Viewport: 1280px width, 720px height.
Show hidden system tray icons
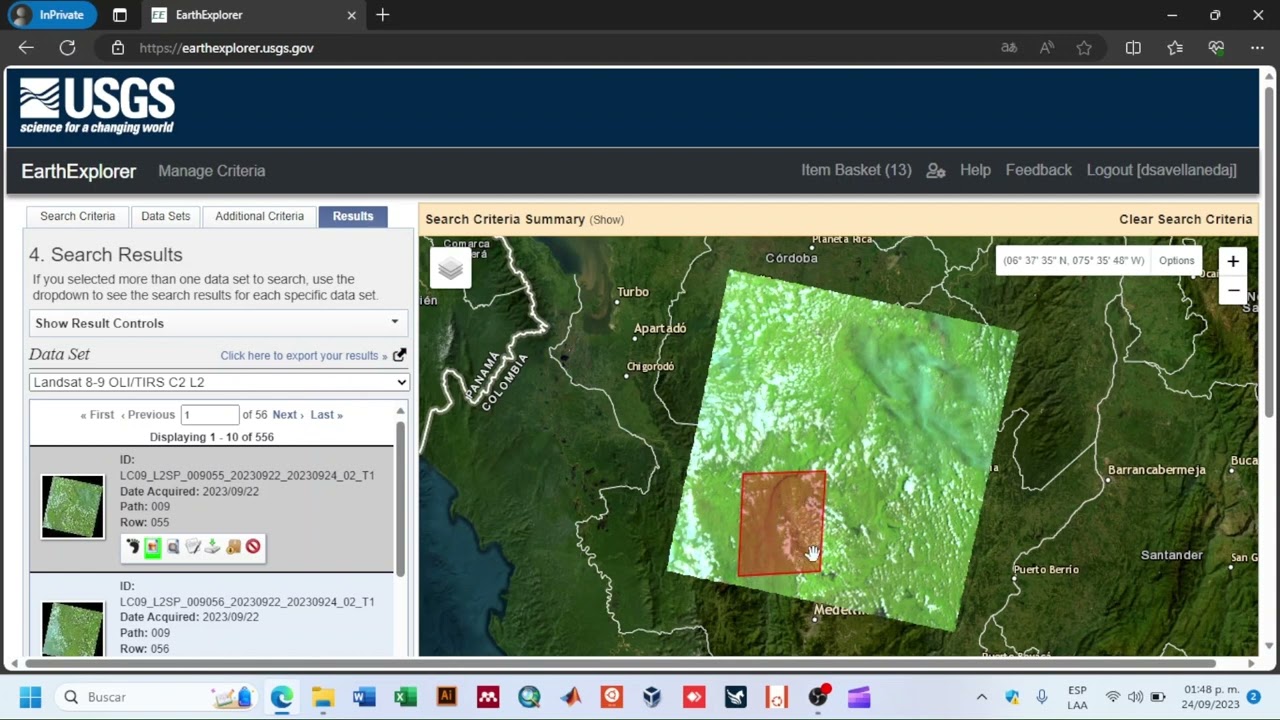981,697
